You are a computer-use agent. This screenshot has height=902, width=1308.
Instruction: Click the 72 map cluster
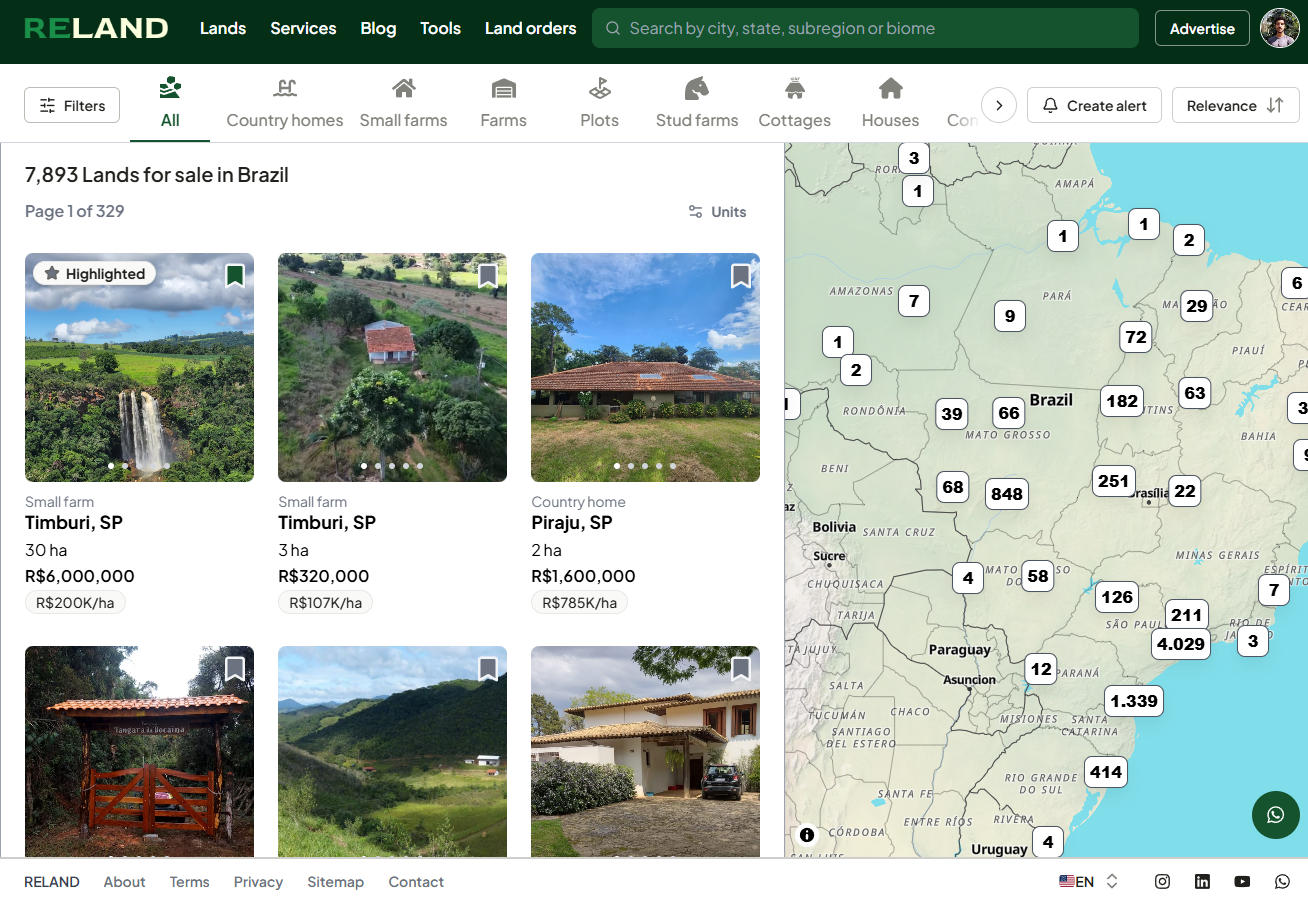click(x=1136, y=337)
